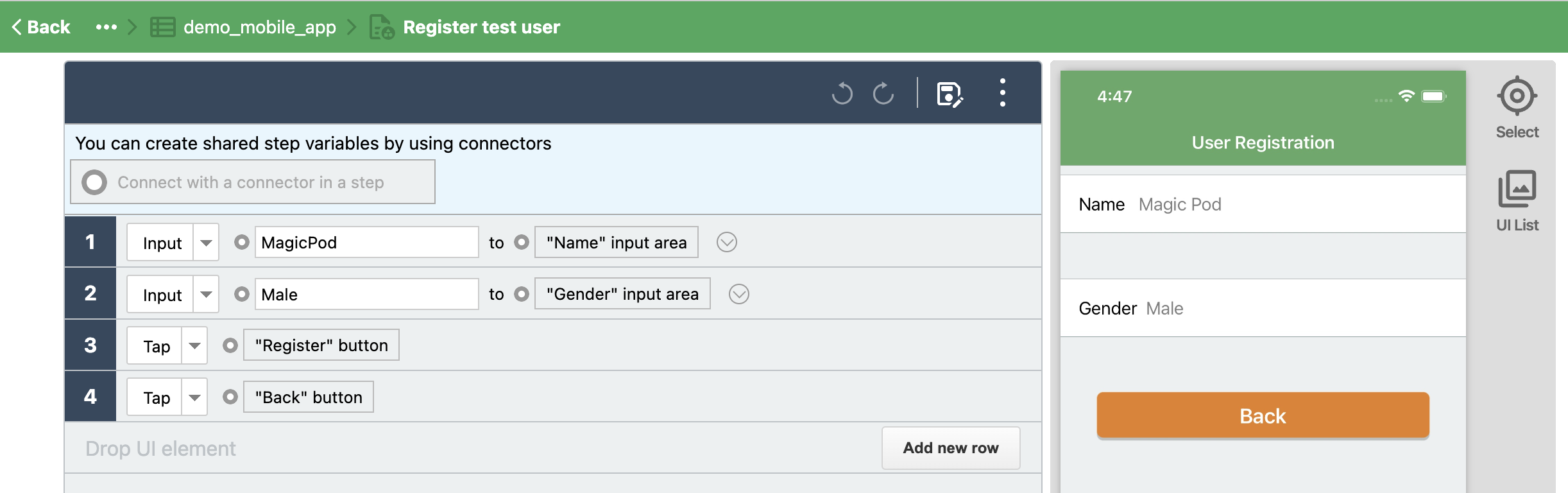Image resolution: width=1568 pixels, height=493 pixels.
Task: Click the 4:47 time in phone preview
Action: [x=1114, y=96]
